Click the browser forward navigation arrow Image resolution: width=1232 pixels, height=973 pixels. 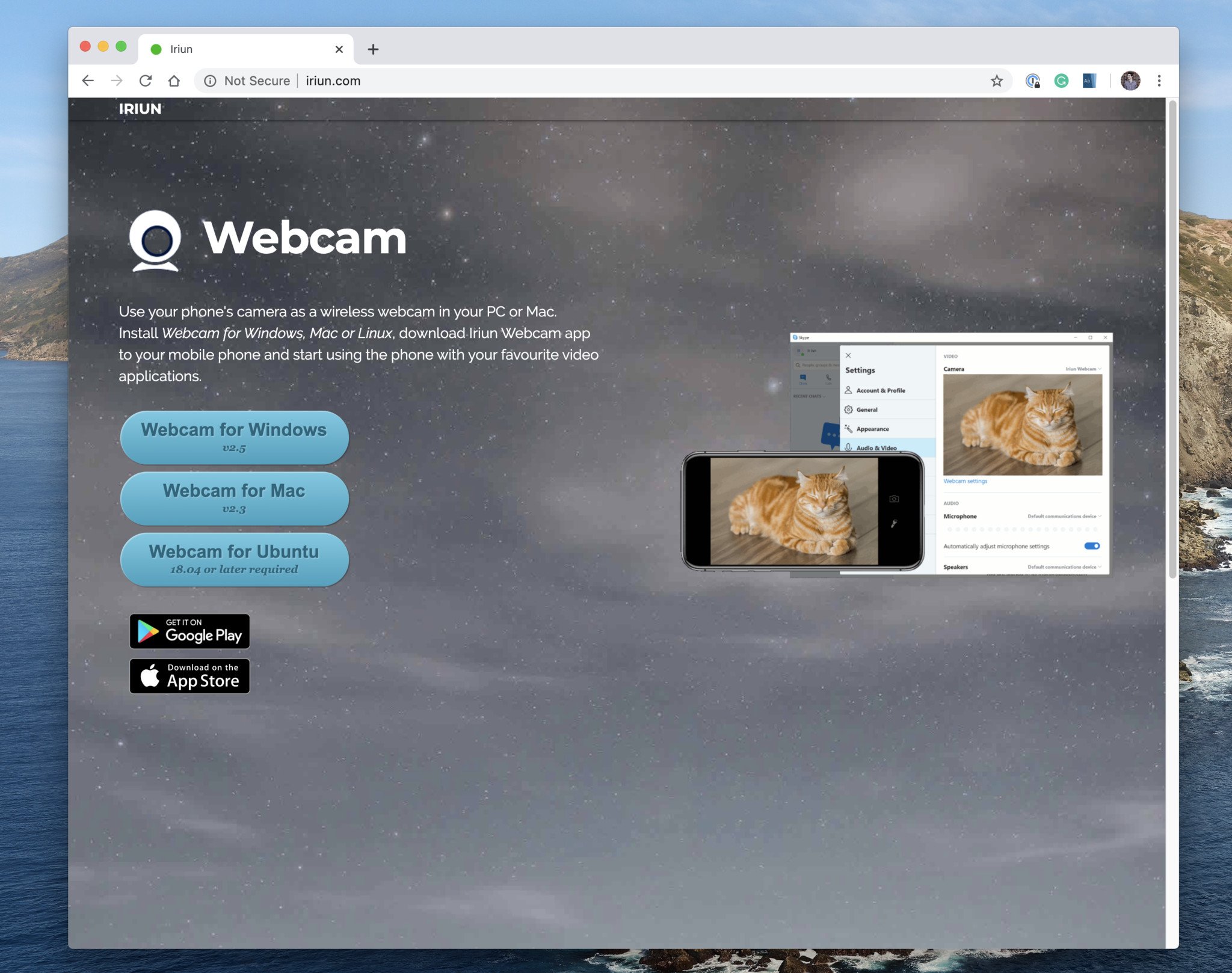coord(116,80)
